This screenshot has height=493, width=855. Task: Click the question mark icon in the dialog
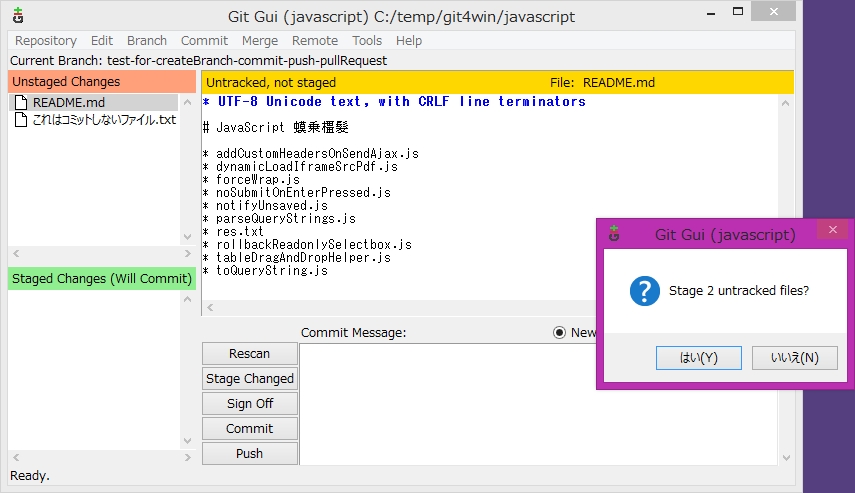(x=645, y=291)
